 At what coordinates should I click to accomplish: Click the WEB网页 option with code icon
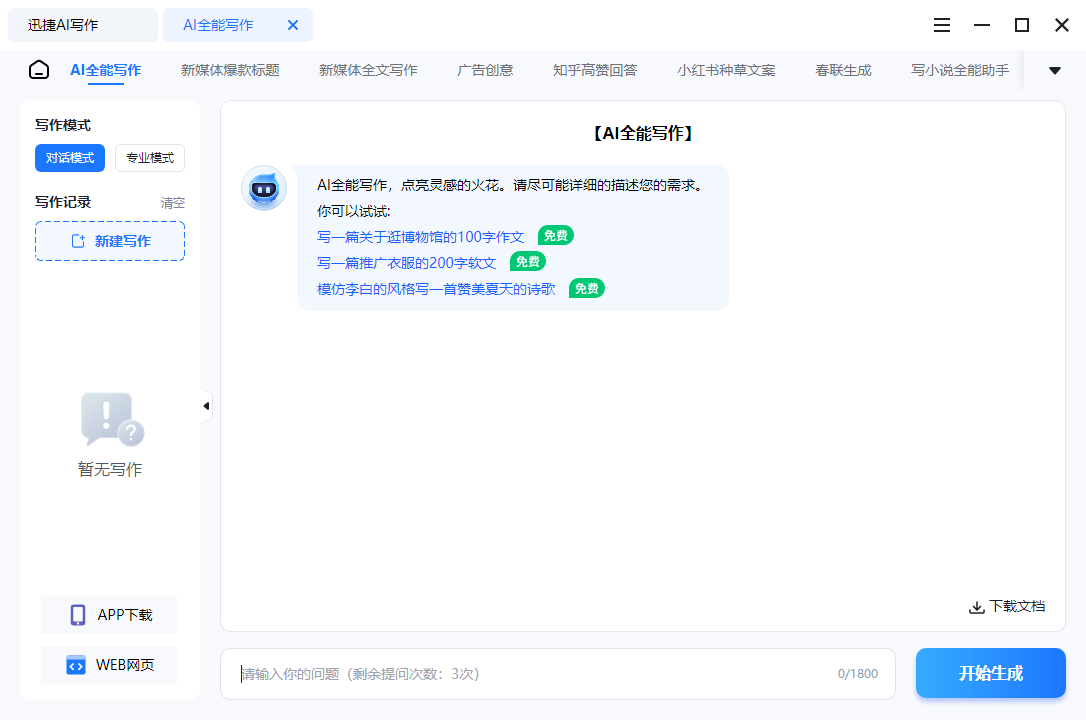pos(108,664)
